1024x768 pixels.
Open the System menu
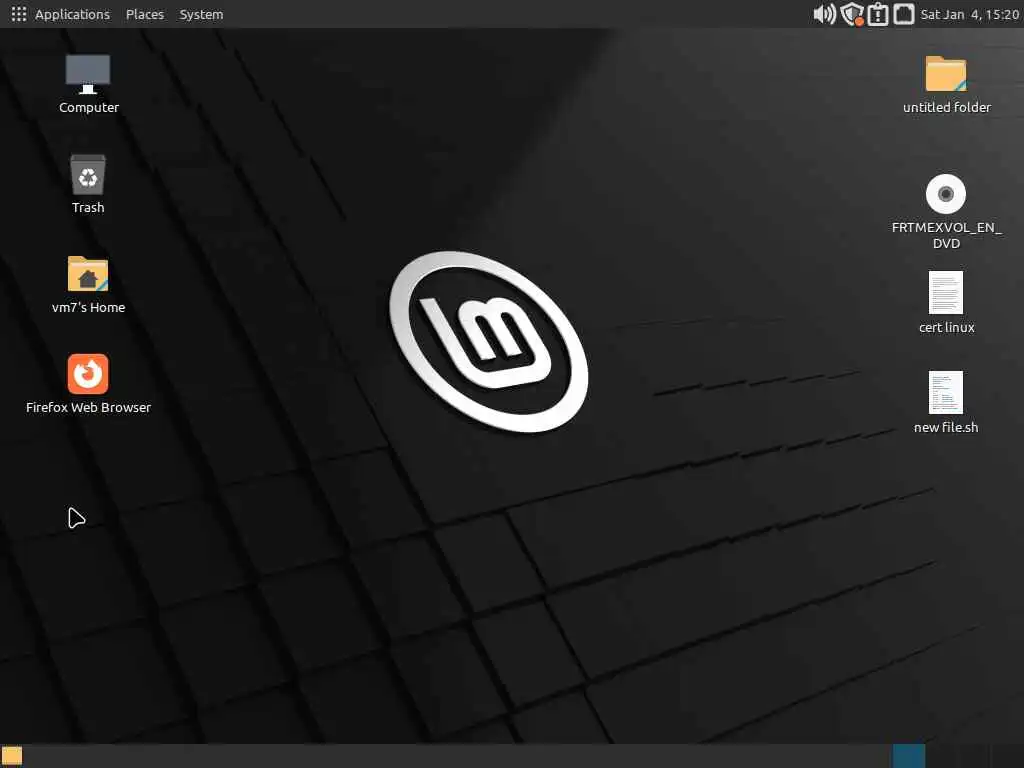coord(201,14)
